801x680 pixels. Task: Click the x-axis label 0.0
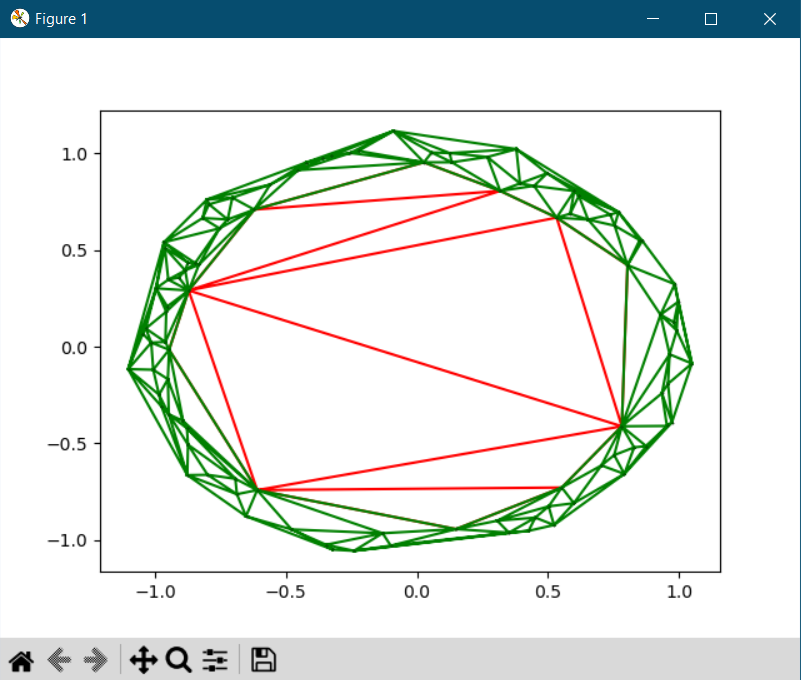click(x=417, y=592)
